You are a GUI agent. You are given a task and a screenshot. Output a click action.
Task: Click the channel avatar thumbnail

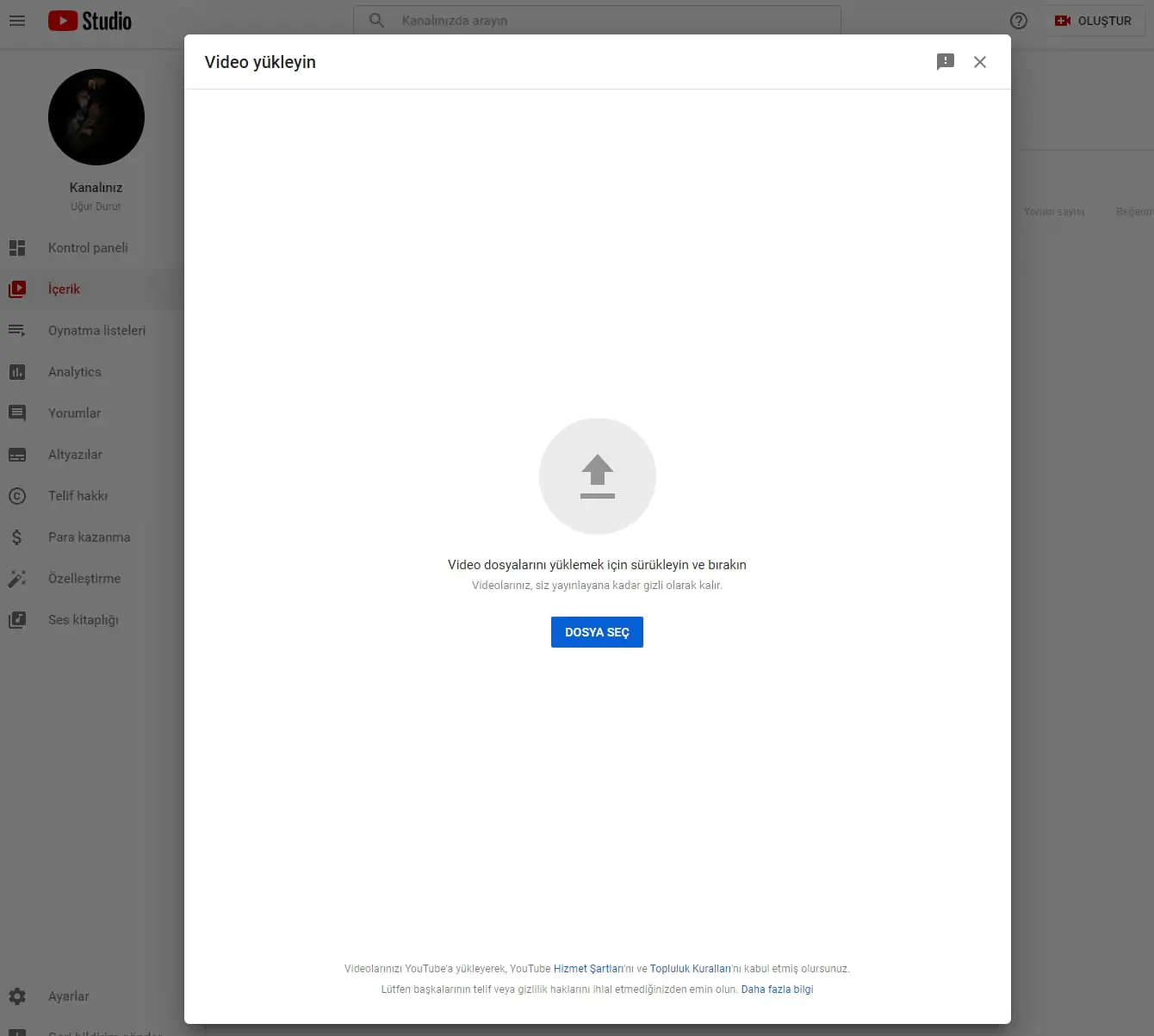[x=96, y=117]
